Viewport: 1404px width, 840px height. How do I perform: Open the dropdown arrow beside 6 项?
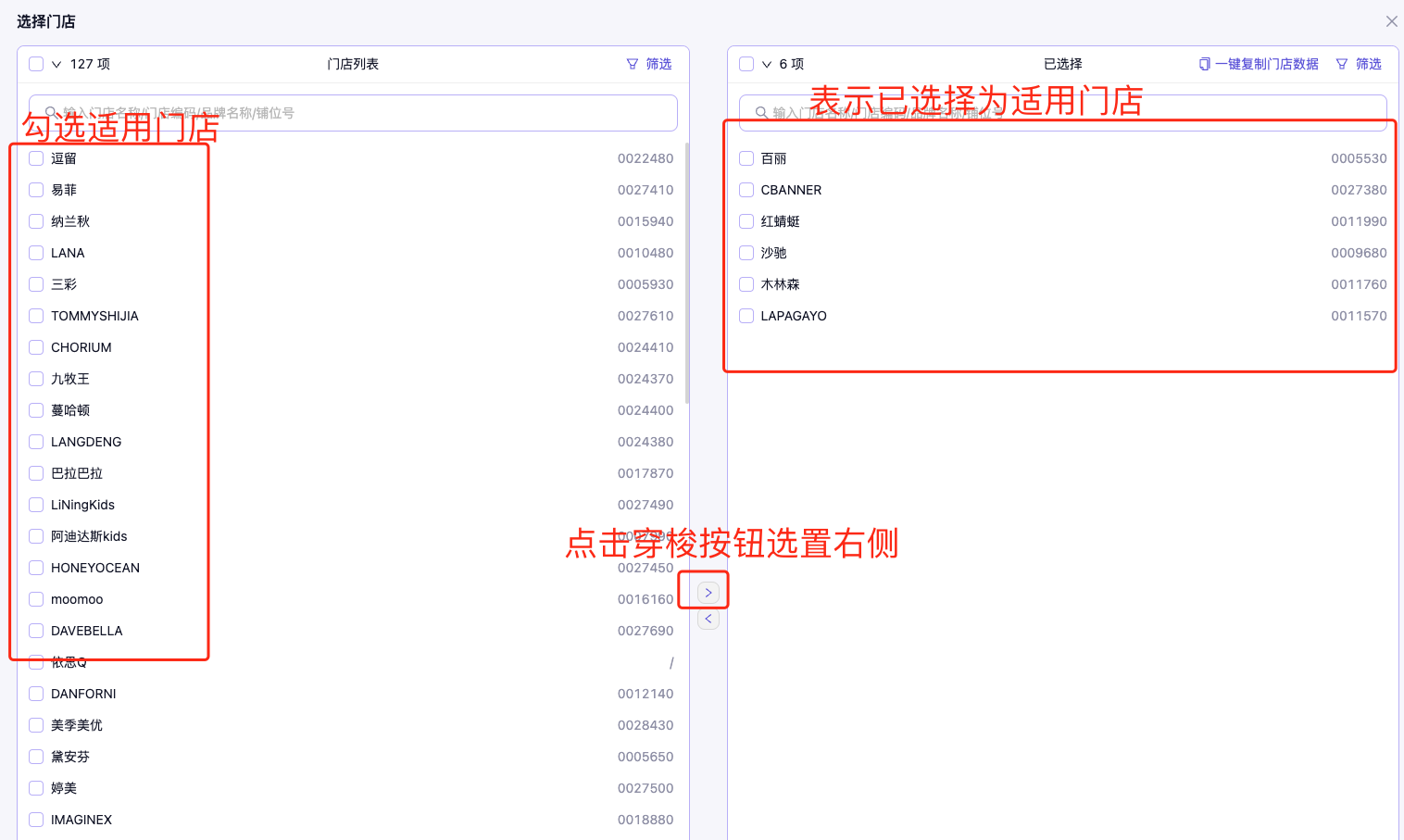coord(767,65)
